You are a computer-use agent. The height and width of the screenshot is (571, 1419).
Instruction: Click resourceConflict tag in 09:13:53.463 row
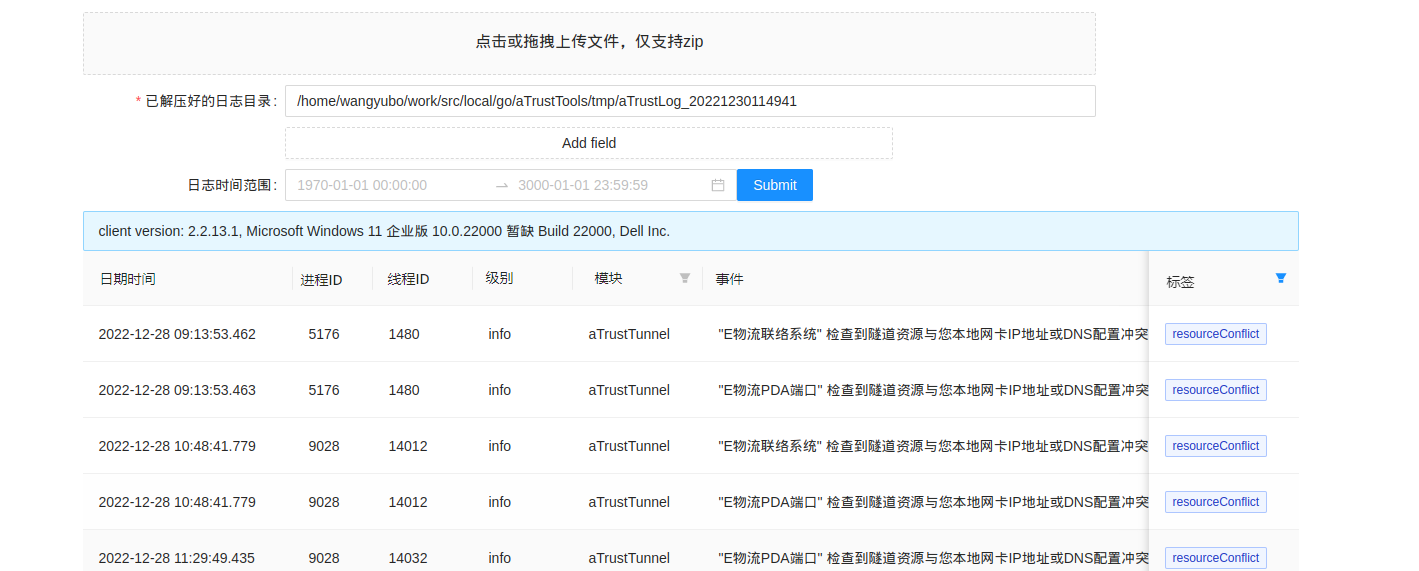click(x=1215, y=390)
